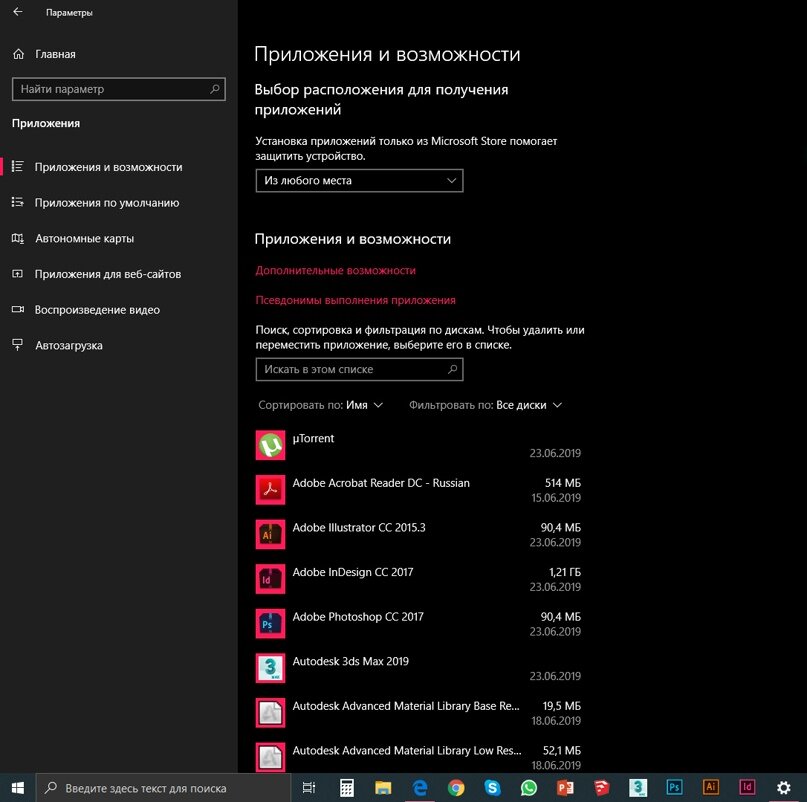Click the Settings gear in taskbar

point(783,788)
